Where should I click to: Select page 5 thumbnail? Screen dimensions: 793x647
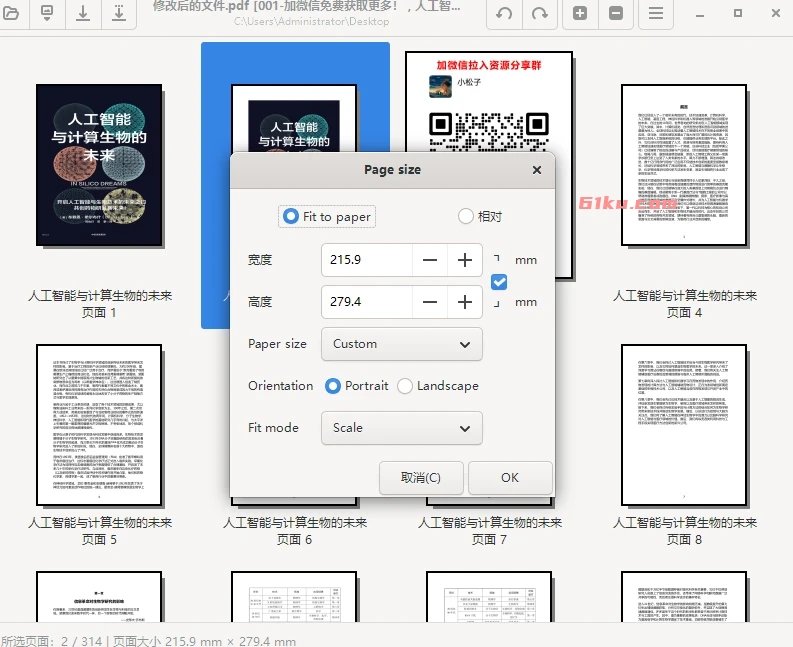(99, 425)
